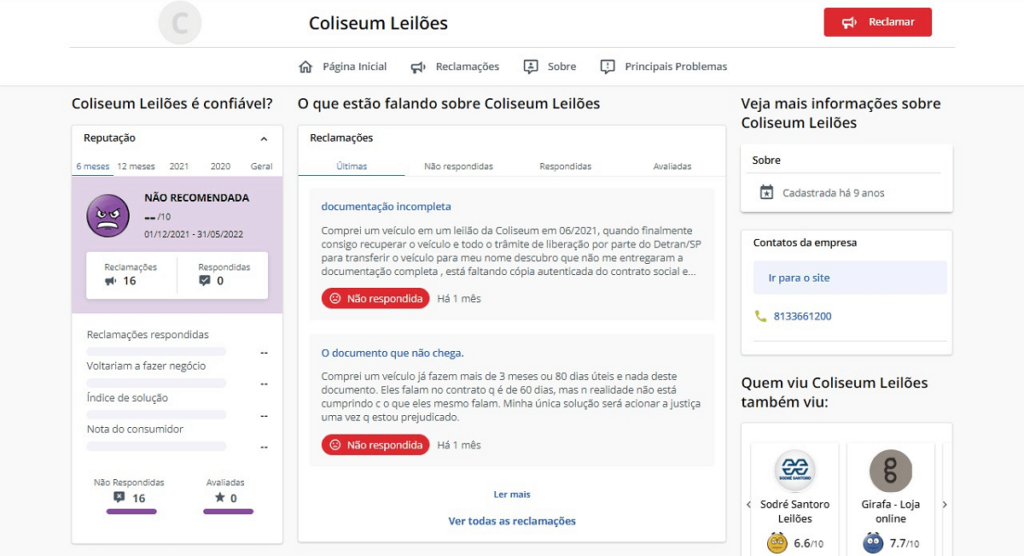
Task: Click the Coliseum Leilões logo avatar
Action: tap(180, 23)
